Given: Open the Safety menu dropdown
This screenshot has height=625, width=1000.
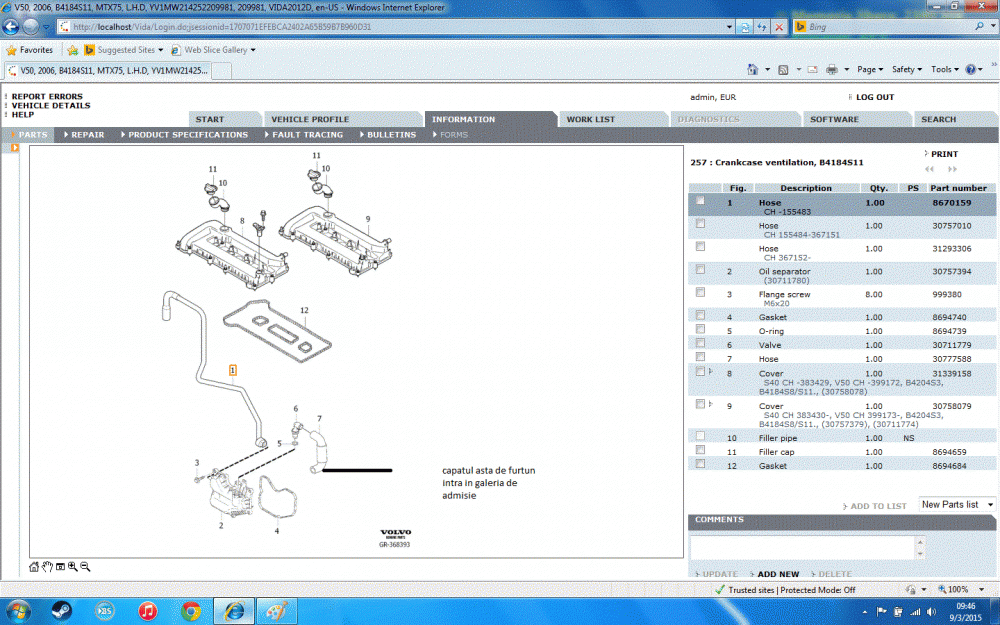Looking at the screenshot, I should point(906,70).
